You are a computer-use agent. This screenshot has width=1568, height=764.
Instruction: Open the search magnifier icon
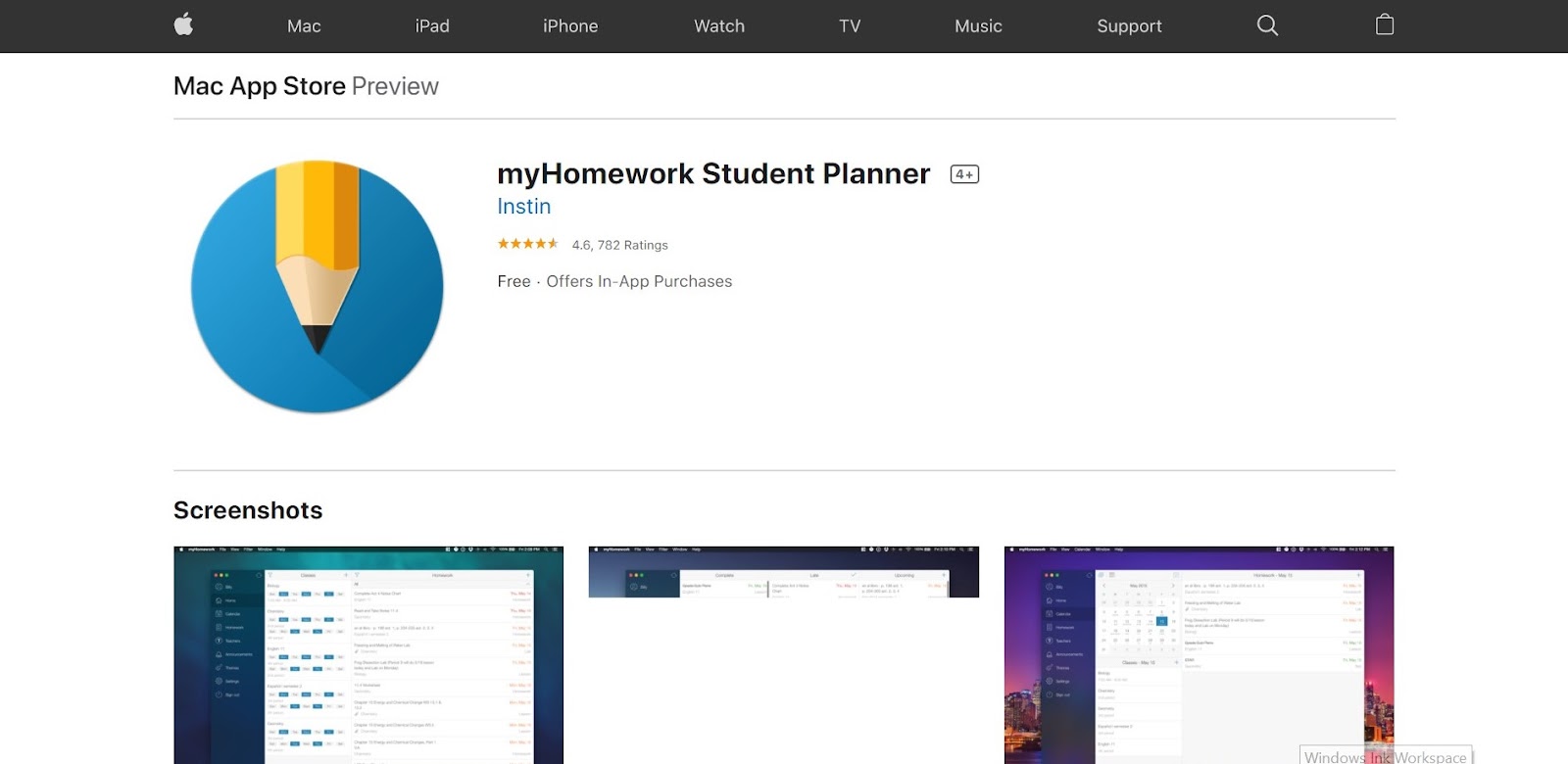pyautogui.click(x=1267, y=25)
